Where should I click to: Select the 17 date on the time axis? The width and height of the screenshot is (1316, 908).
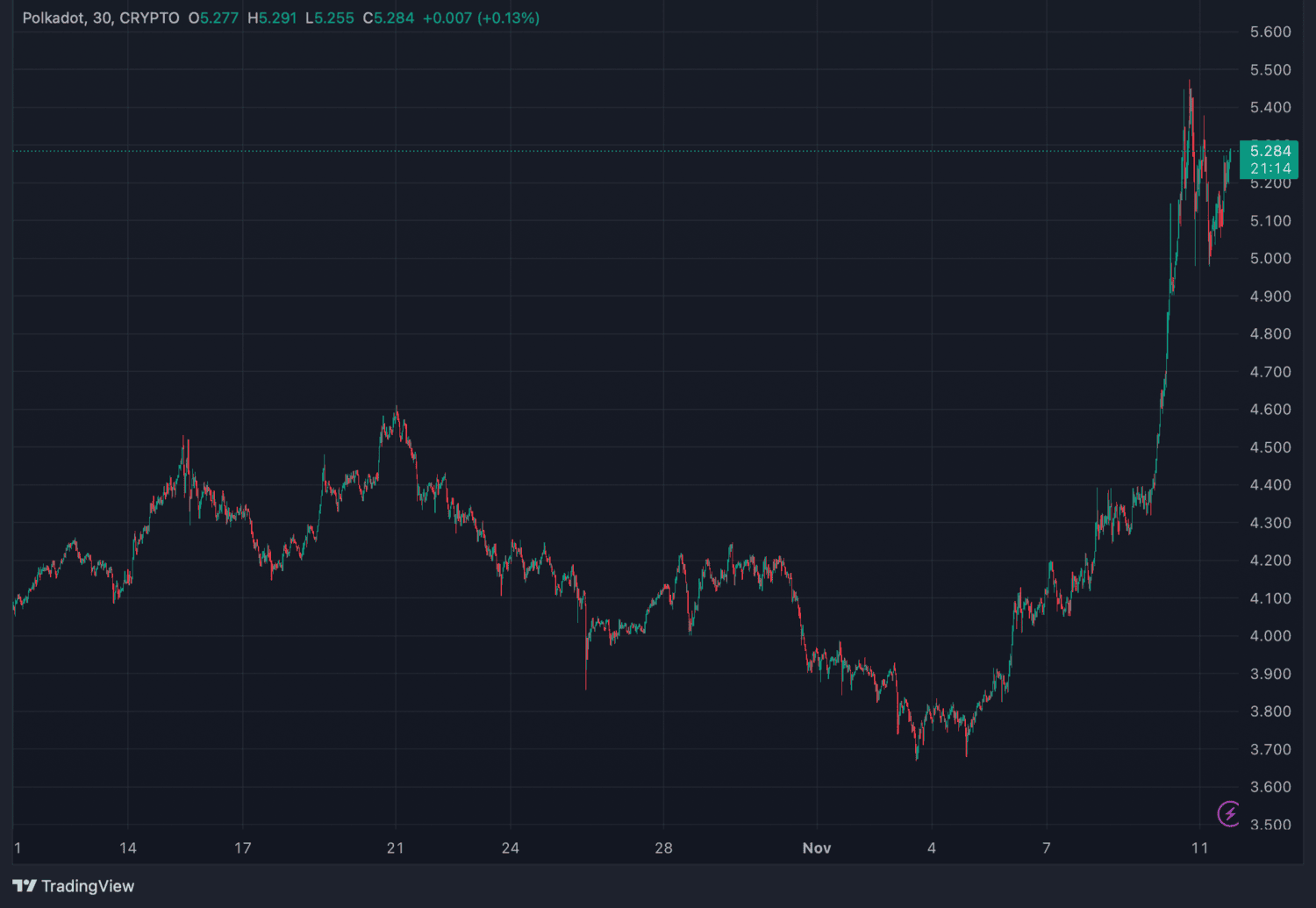tap(243, 847)
